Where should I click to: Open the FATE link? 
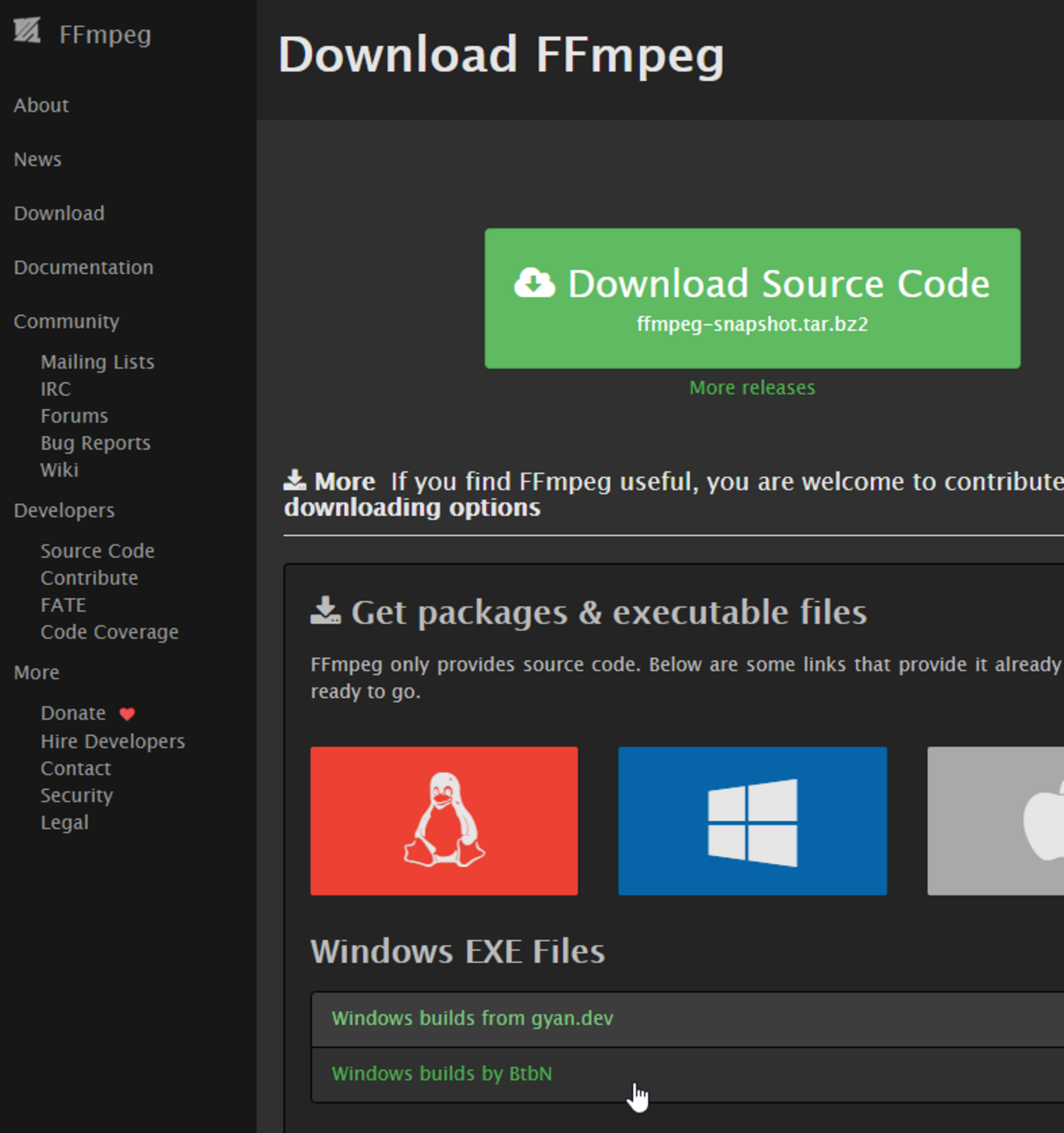point(63,605)
